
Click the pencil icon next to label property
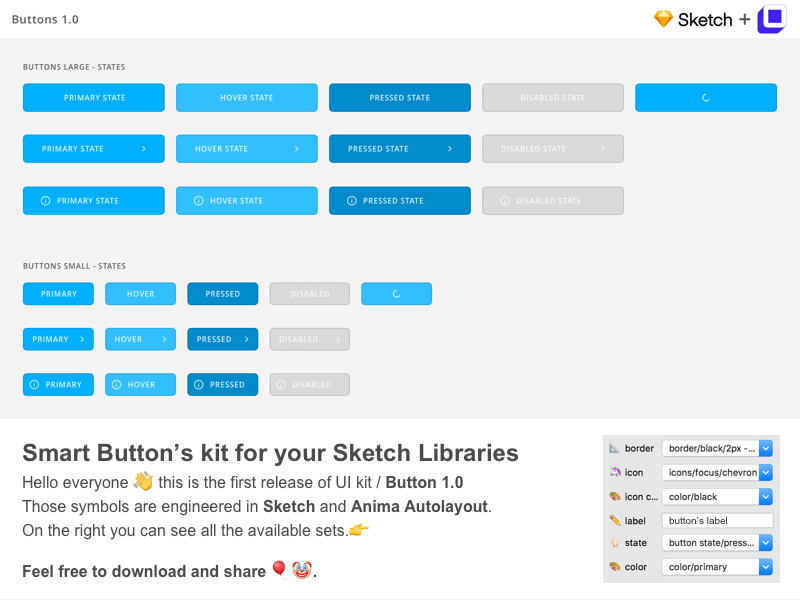(614, 520)
